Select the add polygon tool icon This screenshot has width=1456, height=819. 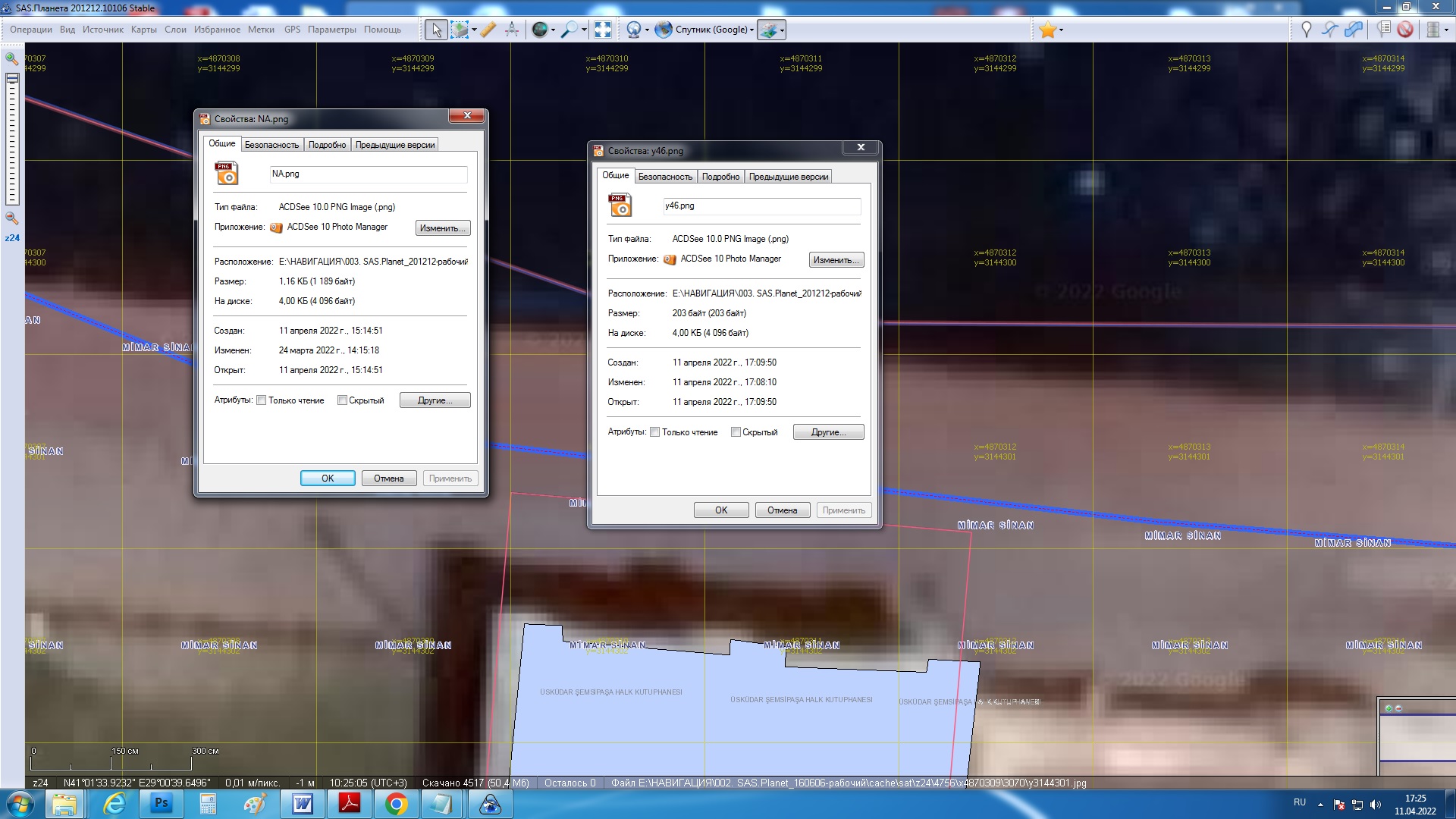point(1354,30)
